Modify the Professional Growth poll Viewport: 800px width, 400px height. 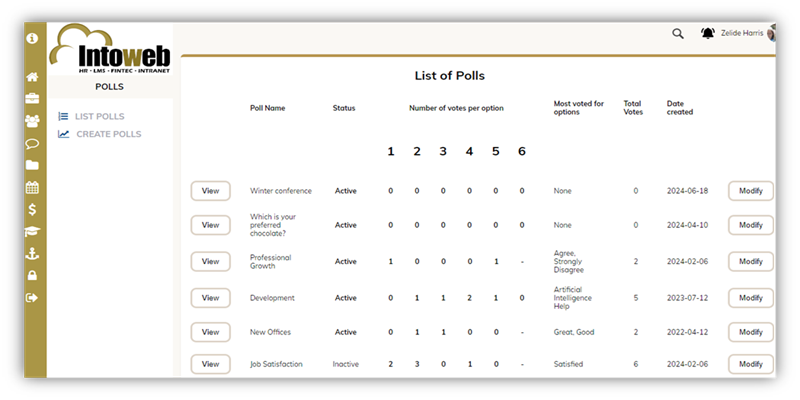pos(751,261)
